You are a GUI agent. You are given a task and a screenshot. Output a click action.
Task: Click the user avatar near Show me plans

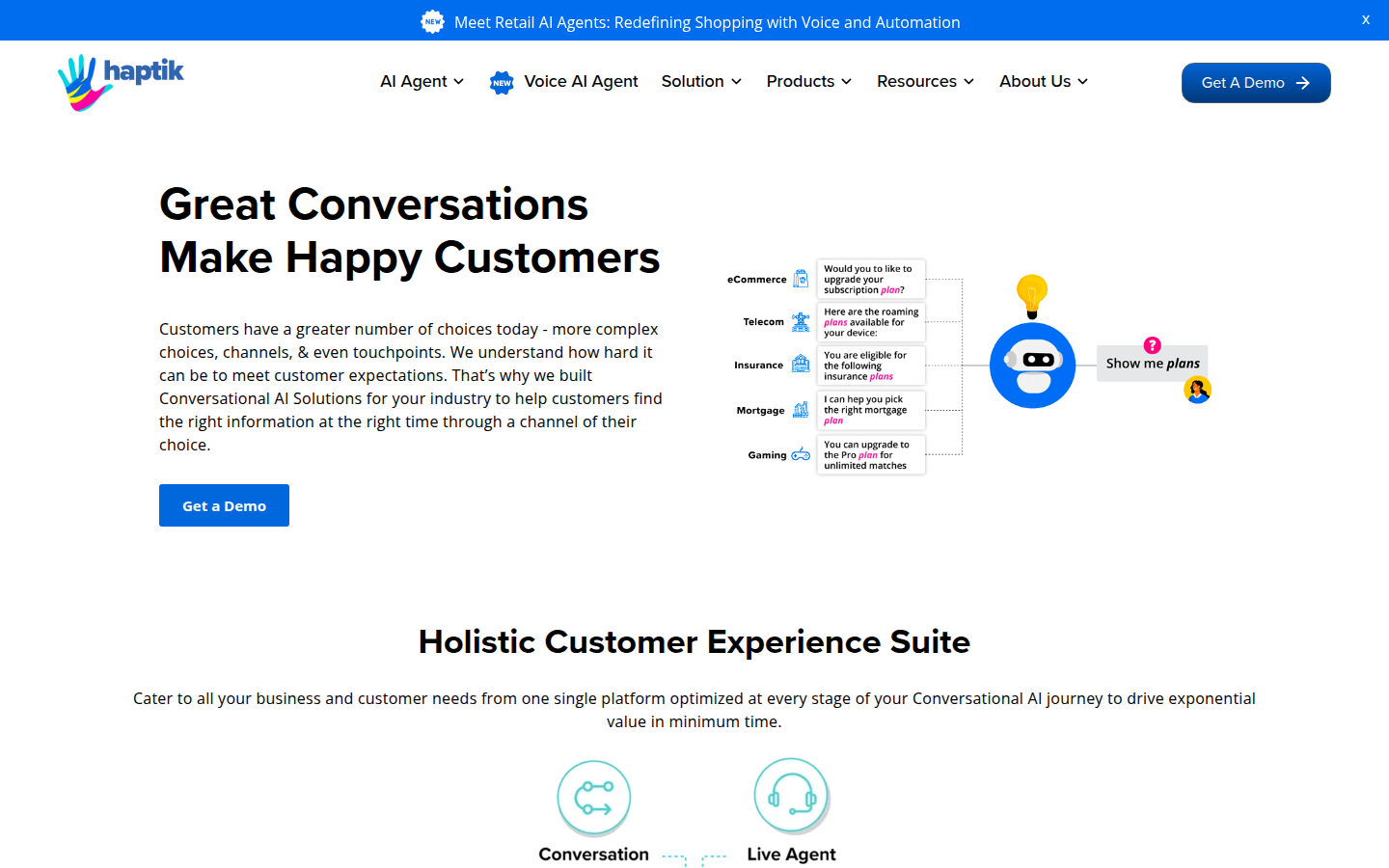click(x=1197, y=390)
